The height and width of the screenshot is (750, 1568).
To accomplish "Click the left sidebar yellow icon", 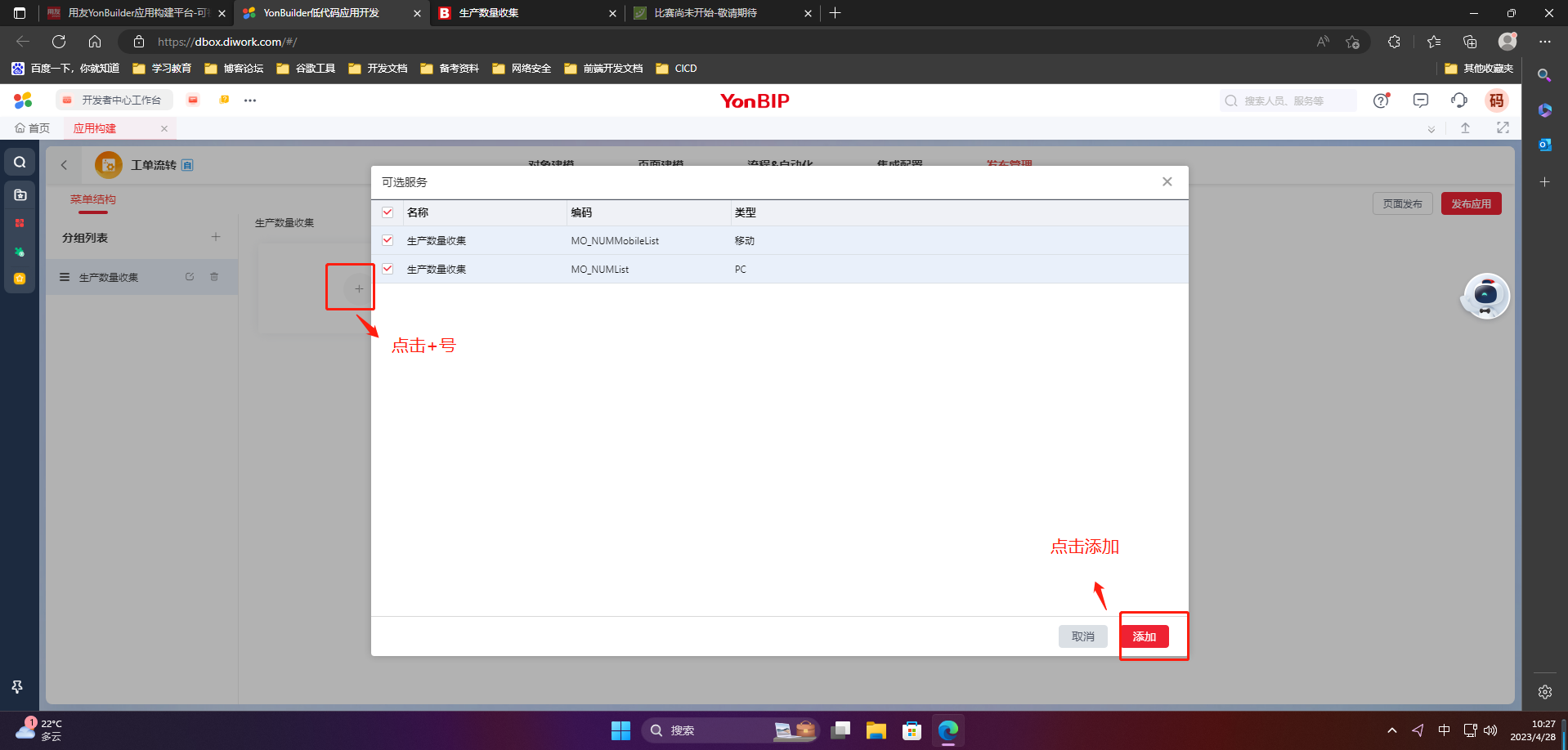I will (20, 279).
